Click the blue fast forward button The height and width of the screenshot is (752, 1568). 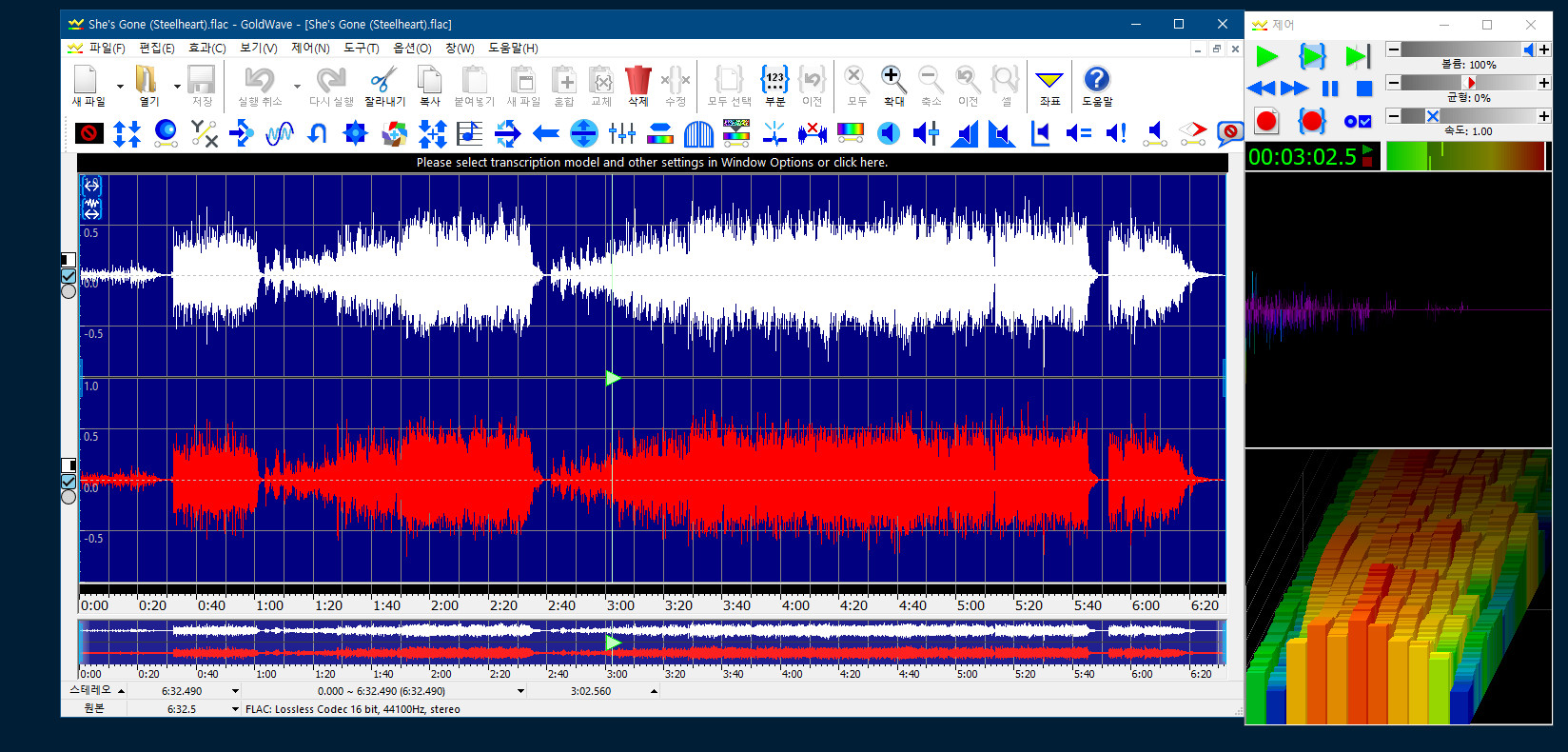tap(1295, 89)
